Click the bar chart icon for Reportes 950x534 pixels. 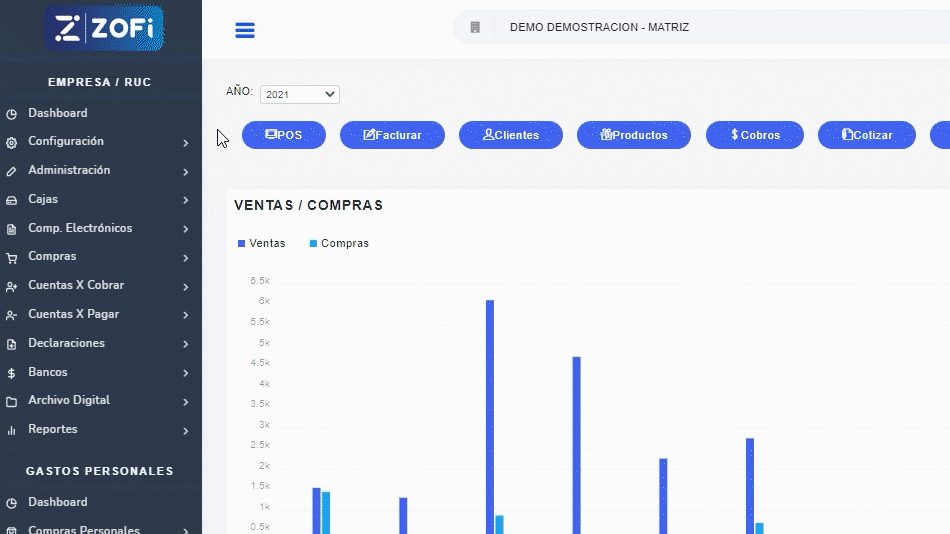pos(11,430)
